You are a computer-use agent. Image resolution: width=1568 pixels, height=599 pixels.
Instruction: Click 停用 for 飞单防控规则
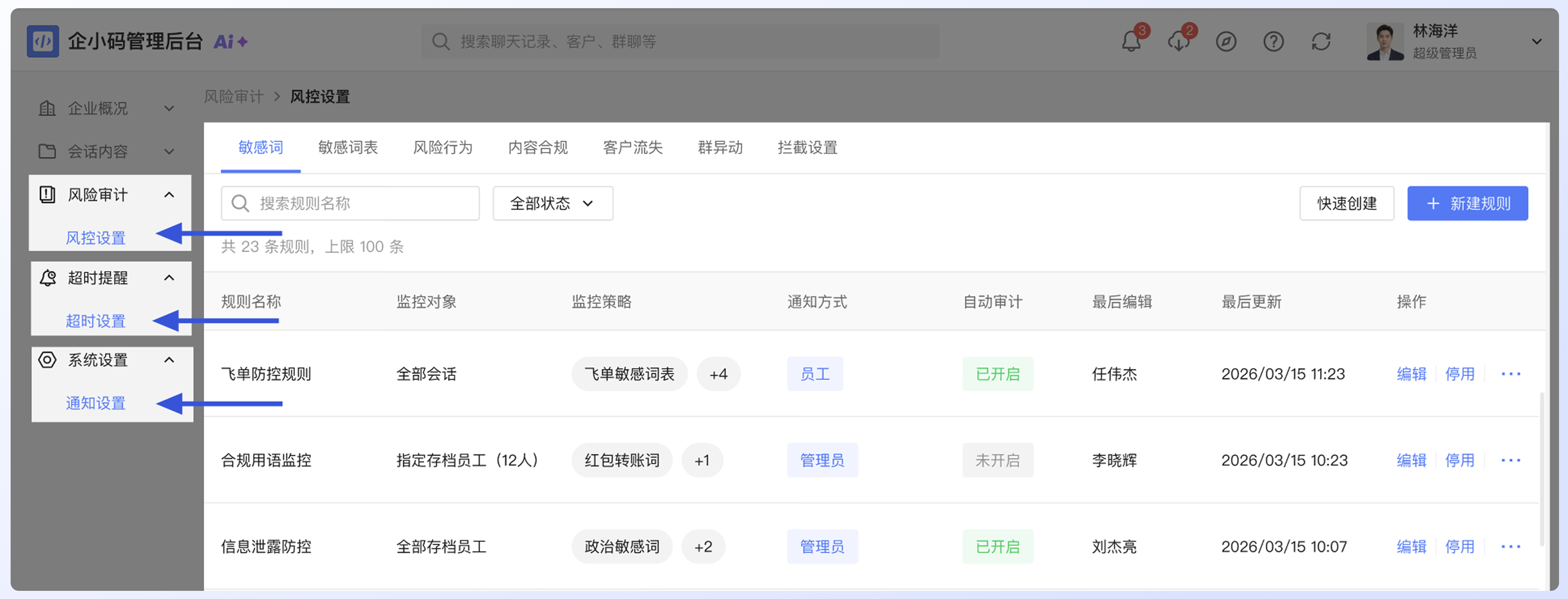[x=1460, y=373]
